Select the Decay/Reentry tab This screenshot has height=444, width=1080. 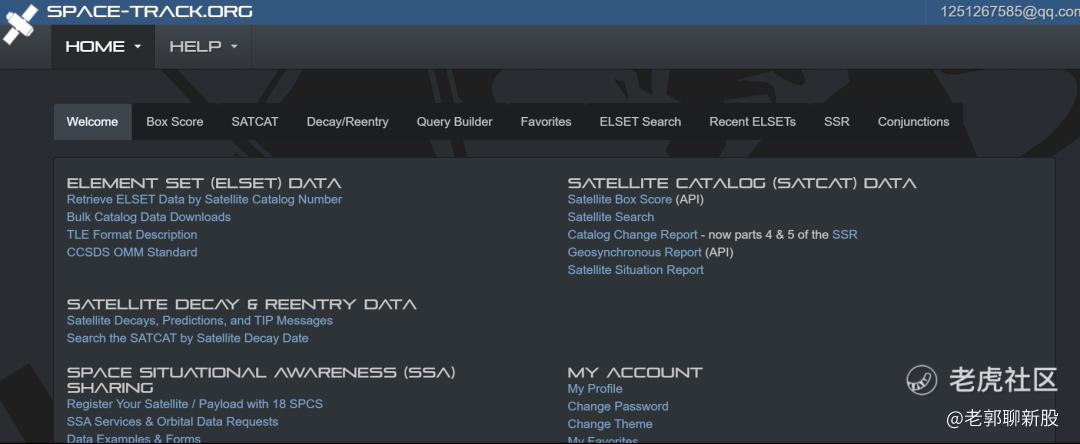(x=347, y=122)
